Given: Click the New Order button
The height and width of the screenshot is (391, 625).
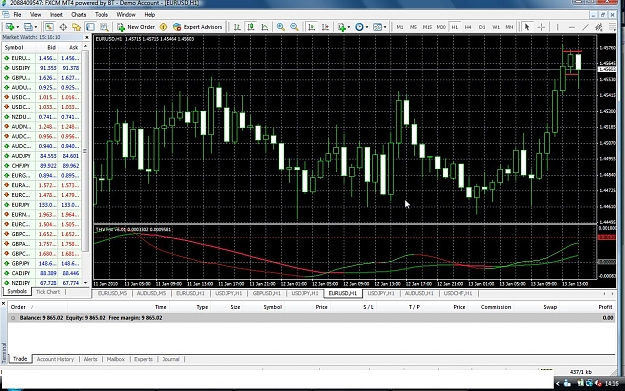Looking at the screenshot, I should tap(136, 27).
